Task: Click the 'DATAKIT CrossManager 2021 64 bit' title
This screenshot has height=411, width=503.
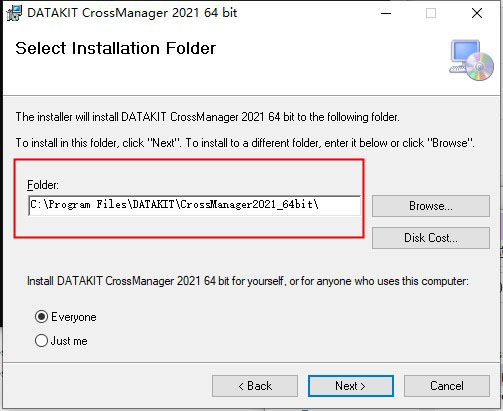Action: (x=132, y=13)
